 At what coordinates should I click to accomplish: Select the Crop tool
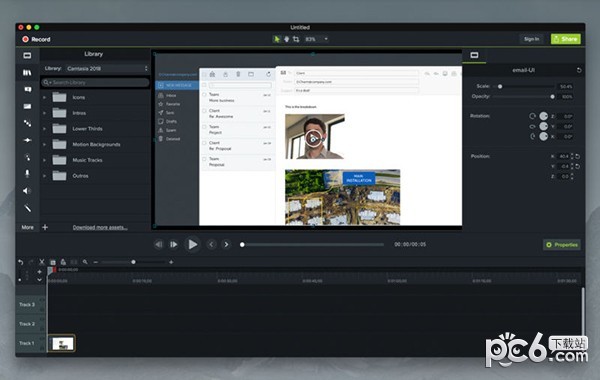(x=296, y=39)
